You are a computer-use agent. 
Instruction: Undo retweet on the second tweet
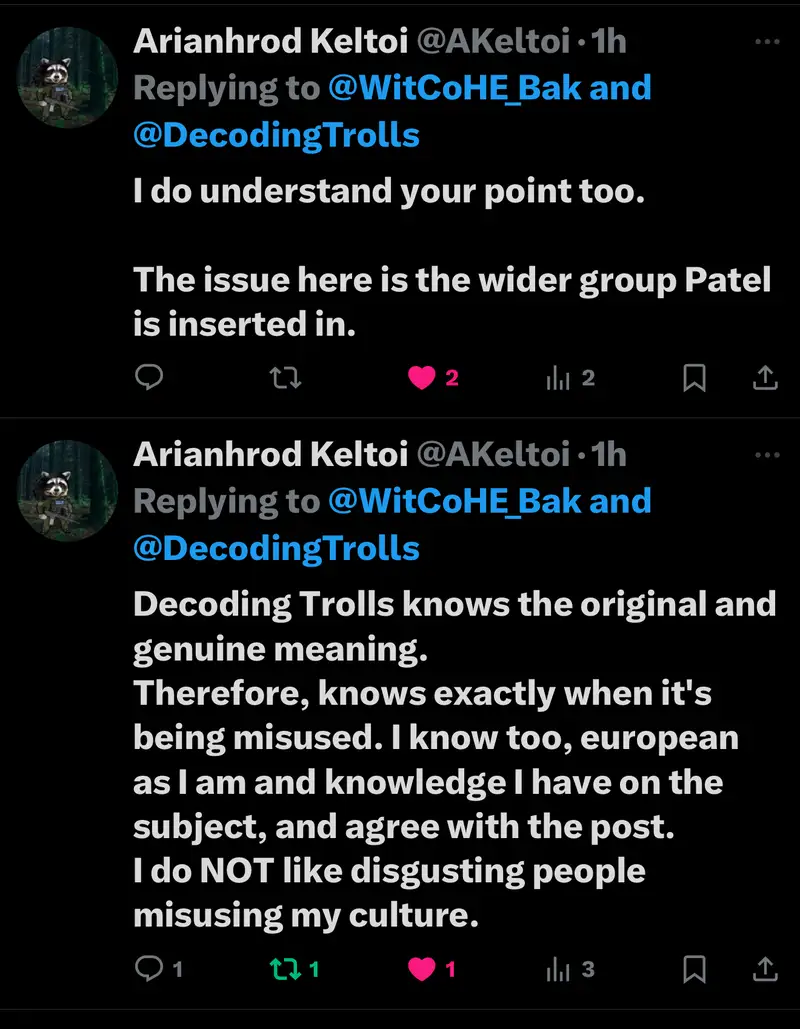coord(286,968)
